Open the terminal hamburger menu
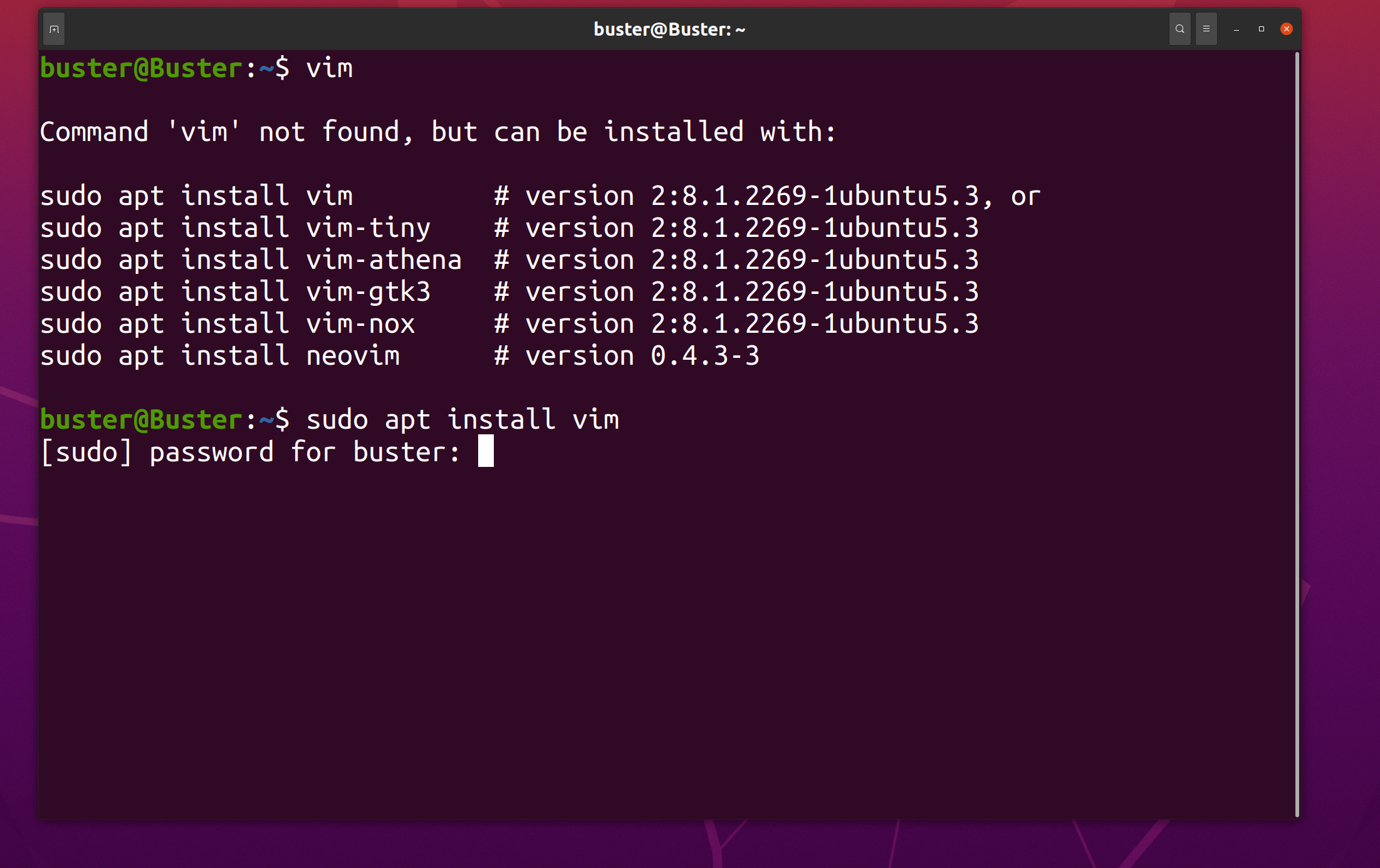The image size is (1380, 868). pyautogui.click(x=1206, y=29)
